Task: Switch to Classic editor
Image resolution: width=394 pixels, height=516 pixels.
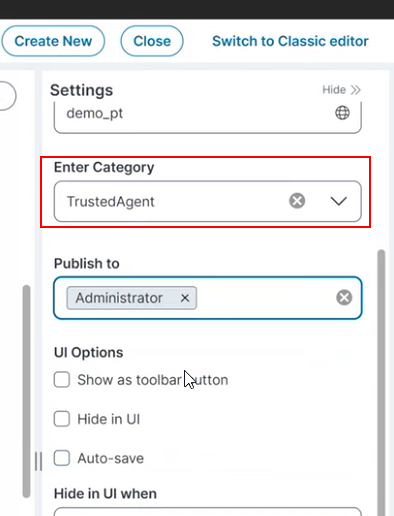Action: click(290, 41)
